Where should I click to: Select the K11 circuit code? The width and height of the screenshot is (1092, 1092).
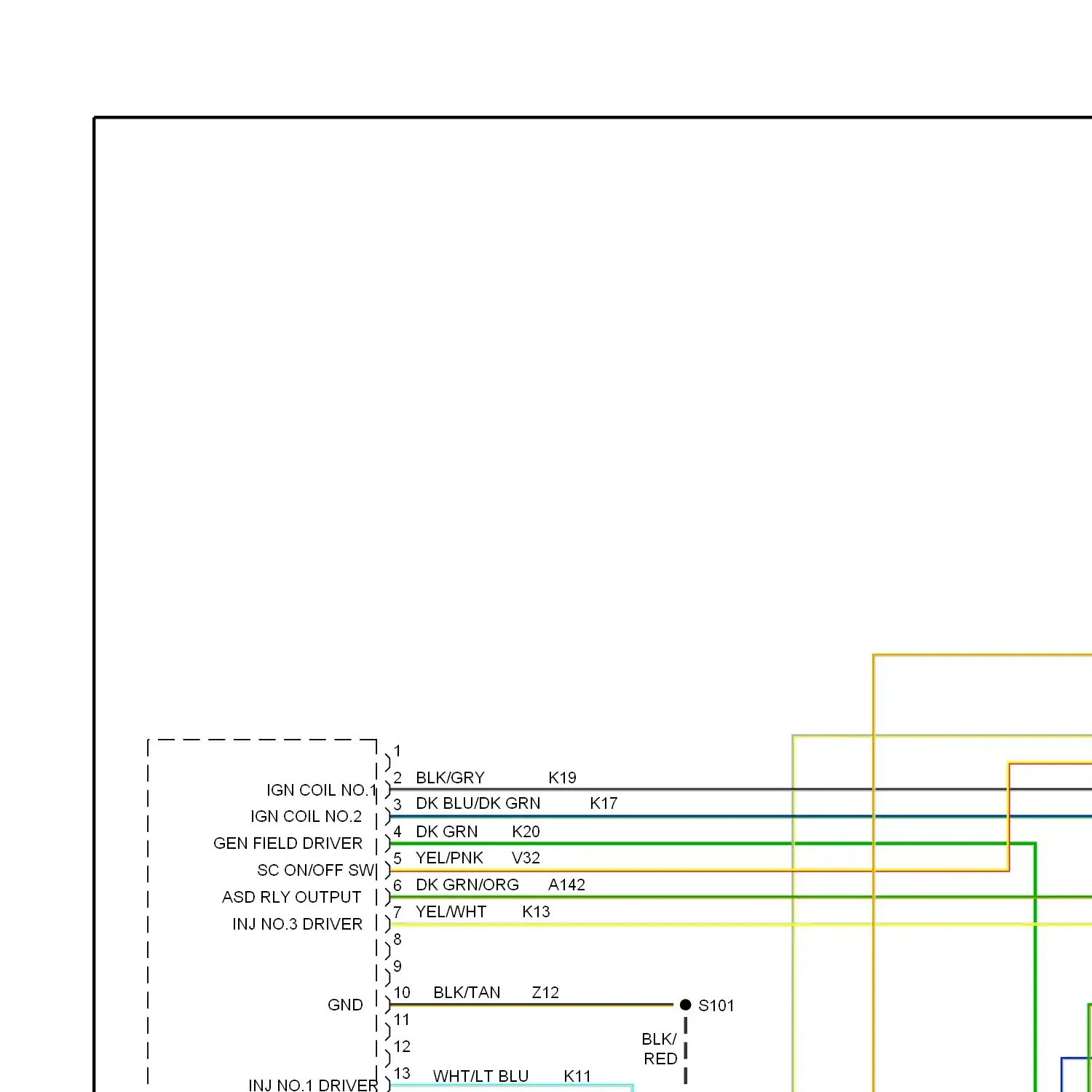tap(577, 1076)
